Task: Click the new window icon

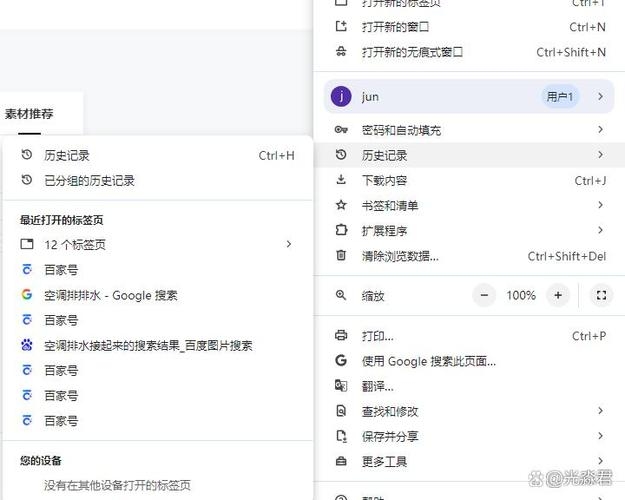Action: [341, 27]
